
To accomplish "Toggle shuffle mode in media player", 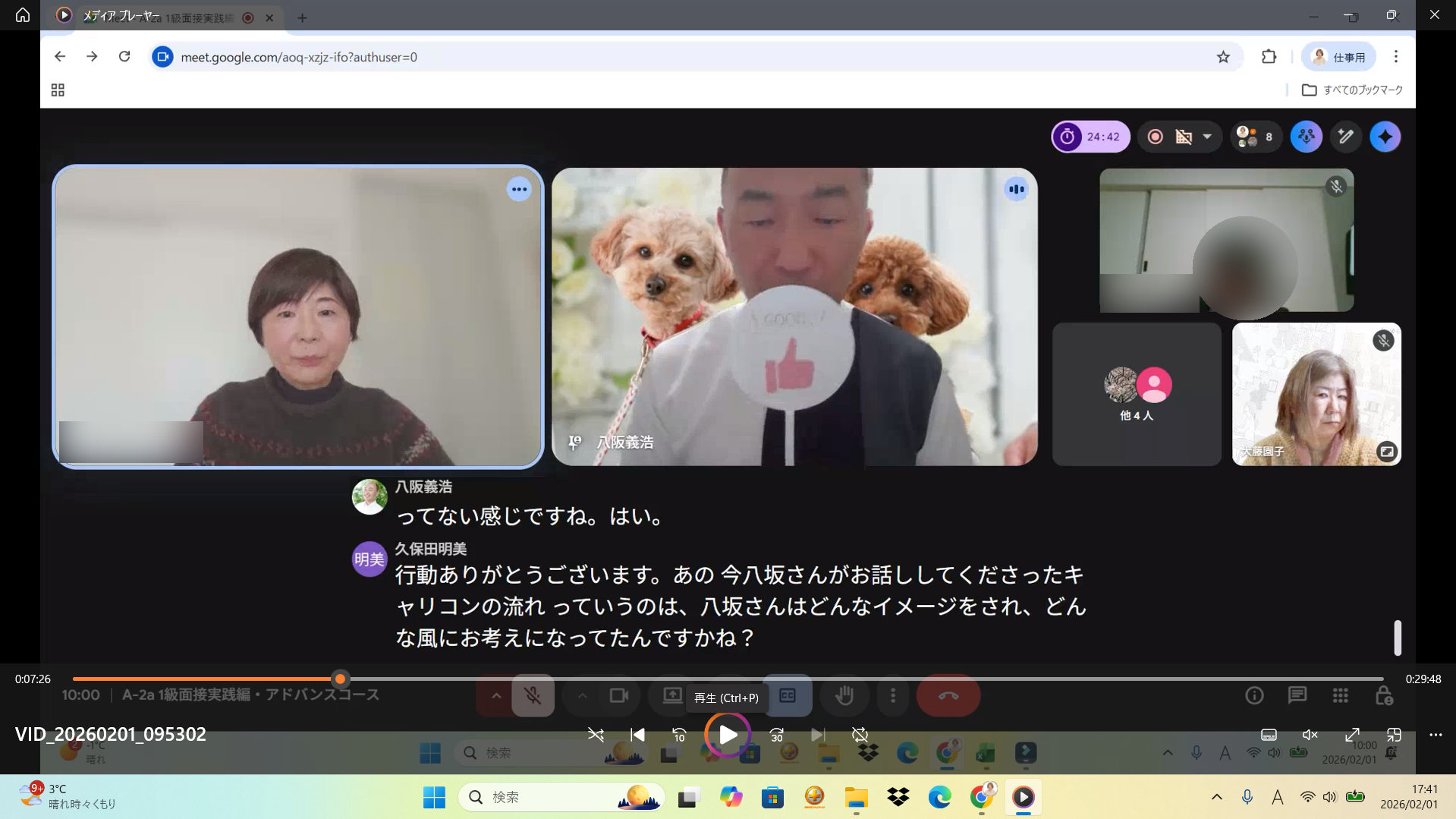I will tap(596, 735).
